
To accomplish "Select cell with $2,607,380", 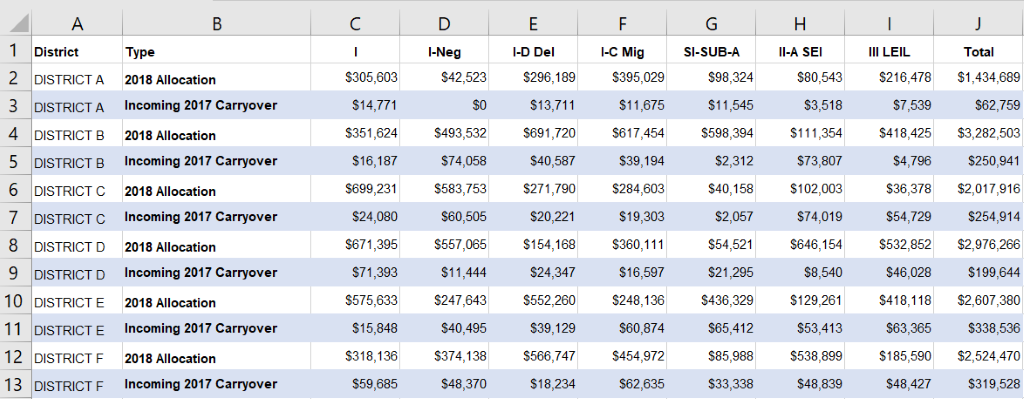I will pos(978,300).
